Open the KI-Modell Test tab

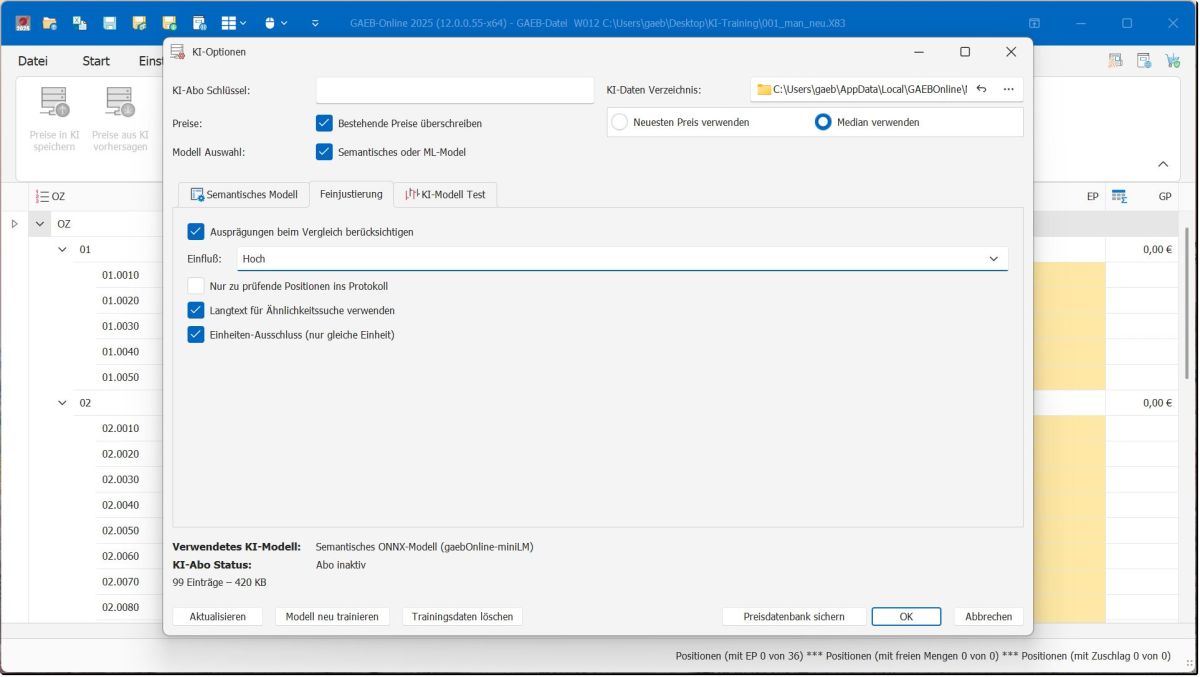445,195
